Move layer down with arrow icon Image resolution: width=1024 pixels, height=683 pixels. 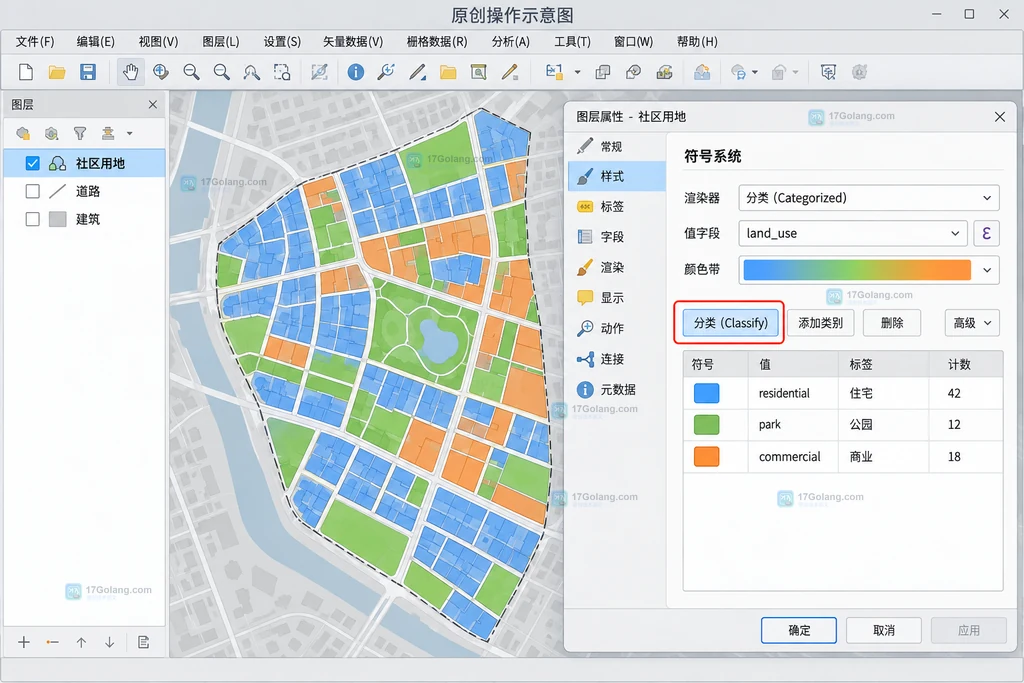(x=110, y=643)
